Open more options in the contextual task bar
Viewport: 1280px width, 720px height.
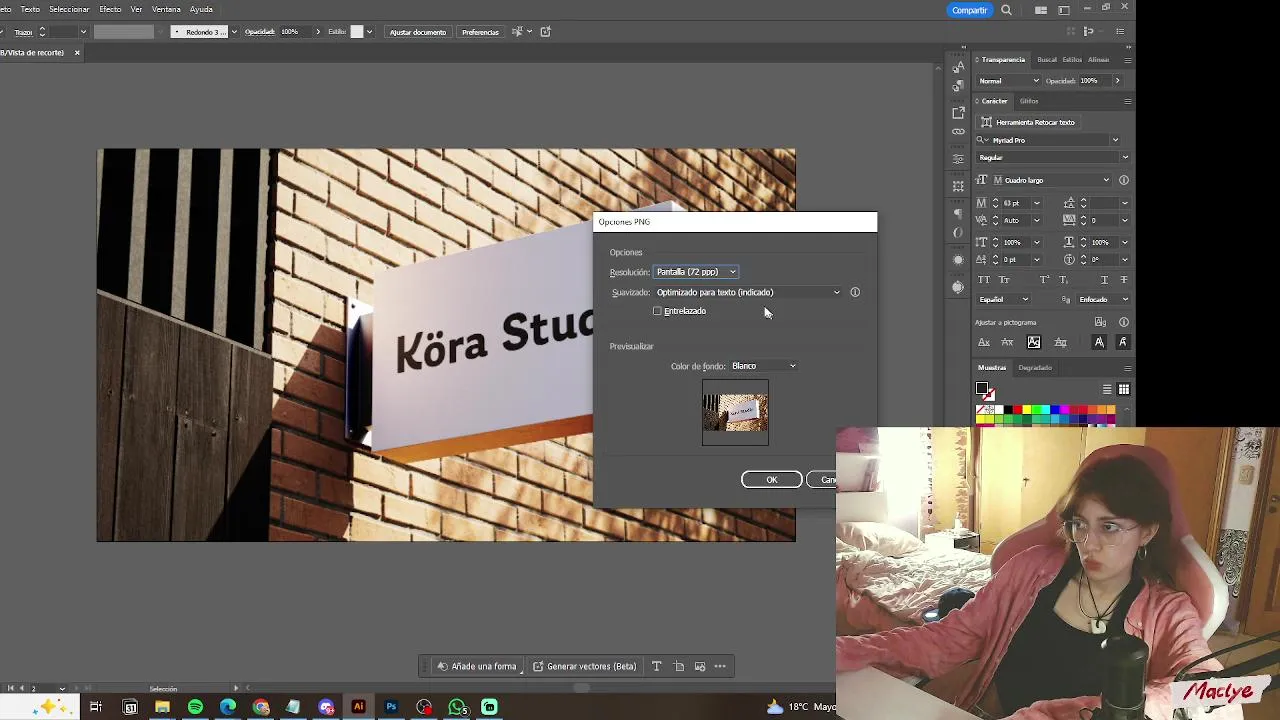click(720, 666)
